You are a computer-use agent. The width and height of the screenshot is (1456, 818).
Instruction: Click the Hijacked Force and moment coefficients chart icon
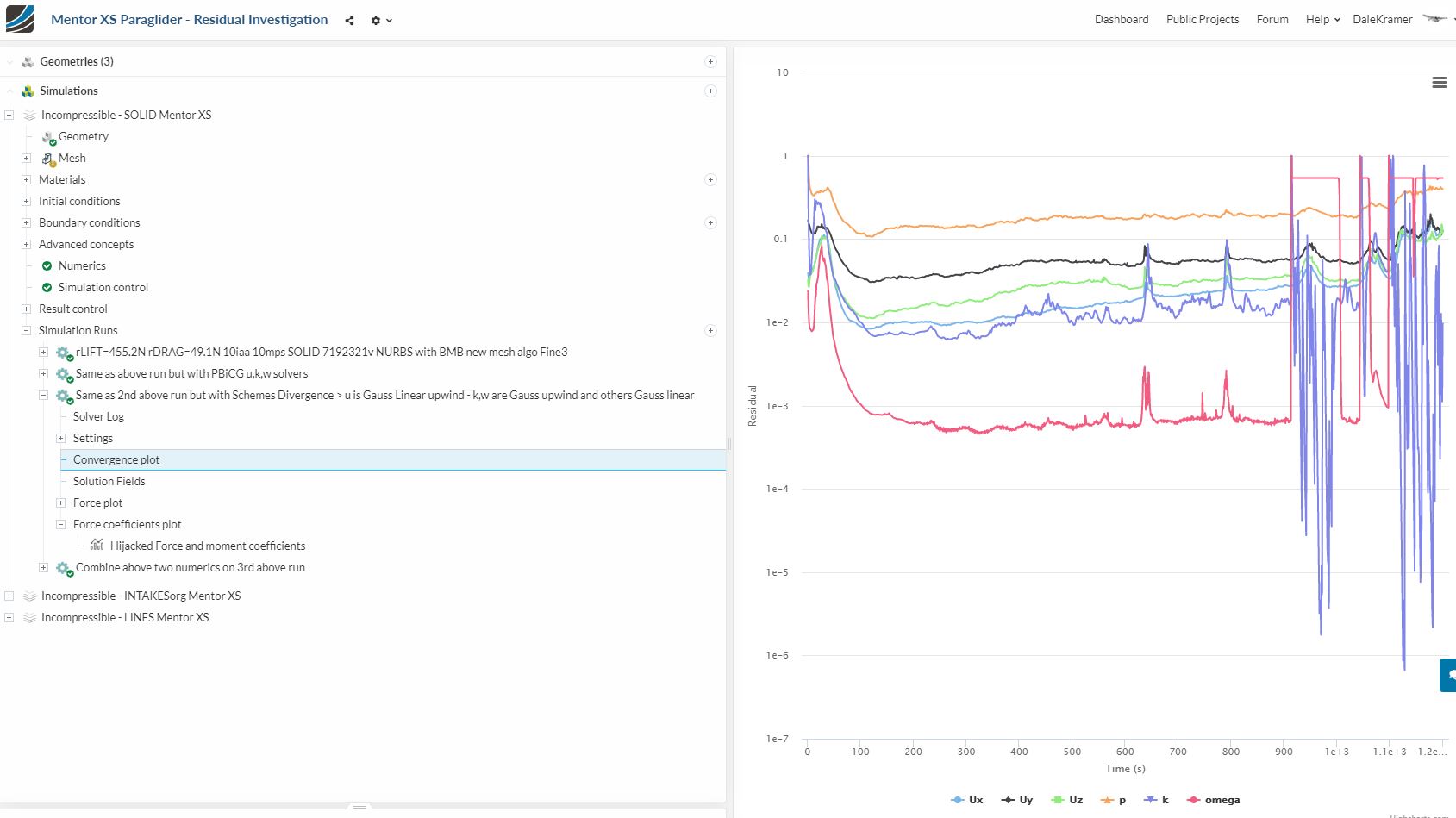97,545
